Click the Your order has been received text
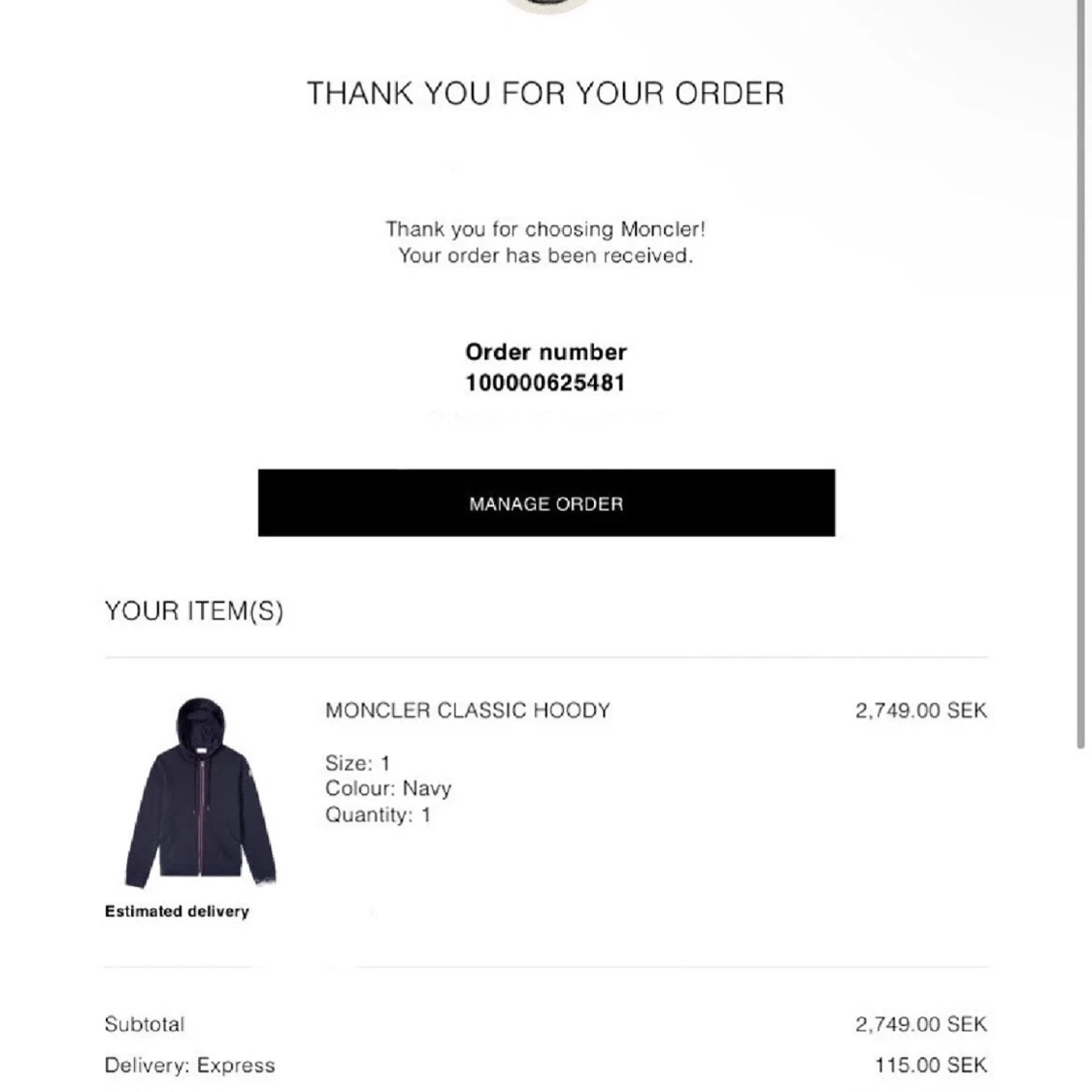Viewport: 1092px width, 1092px height. 546,255
